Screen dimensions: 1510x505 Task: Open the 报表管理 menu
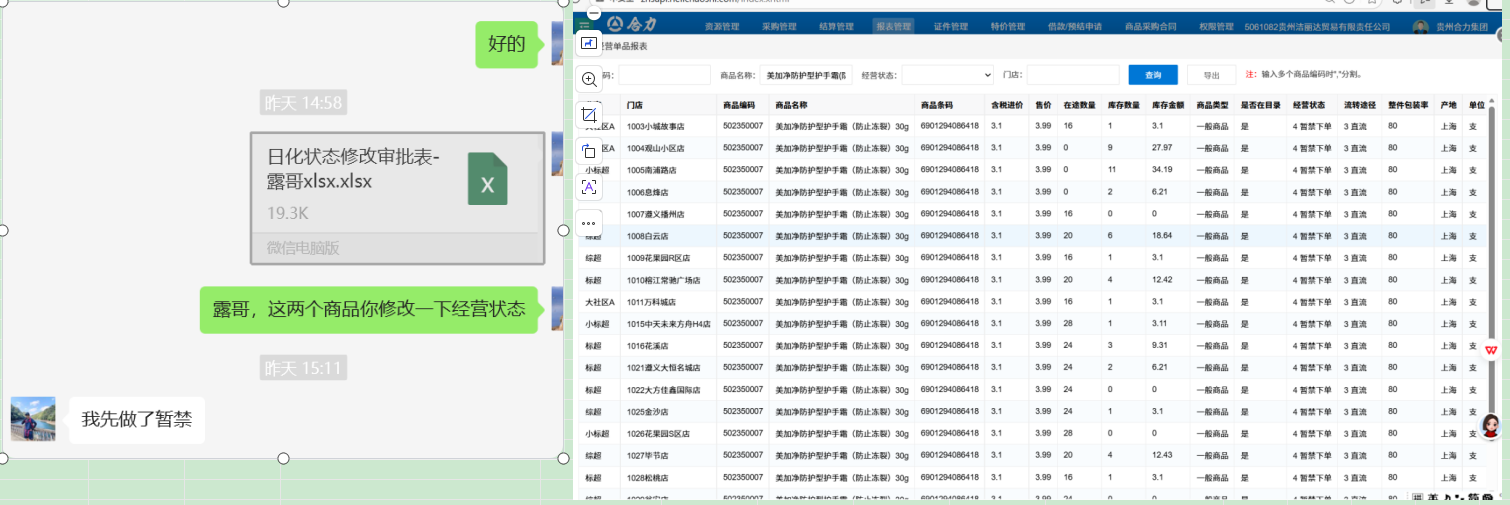pyautogui.click(x=893, y=26)
